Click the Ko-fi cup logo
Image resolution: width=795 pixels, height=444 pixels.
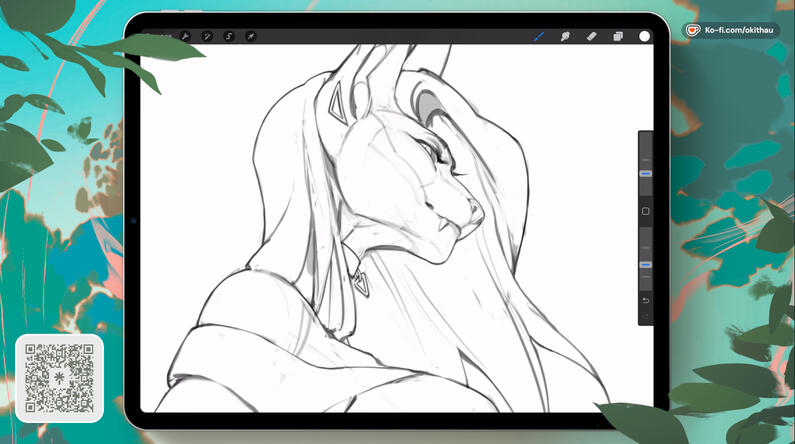point(692,31)
